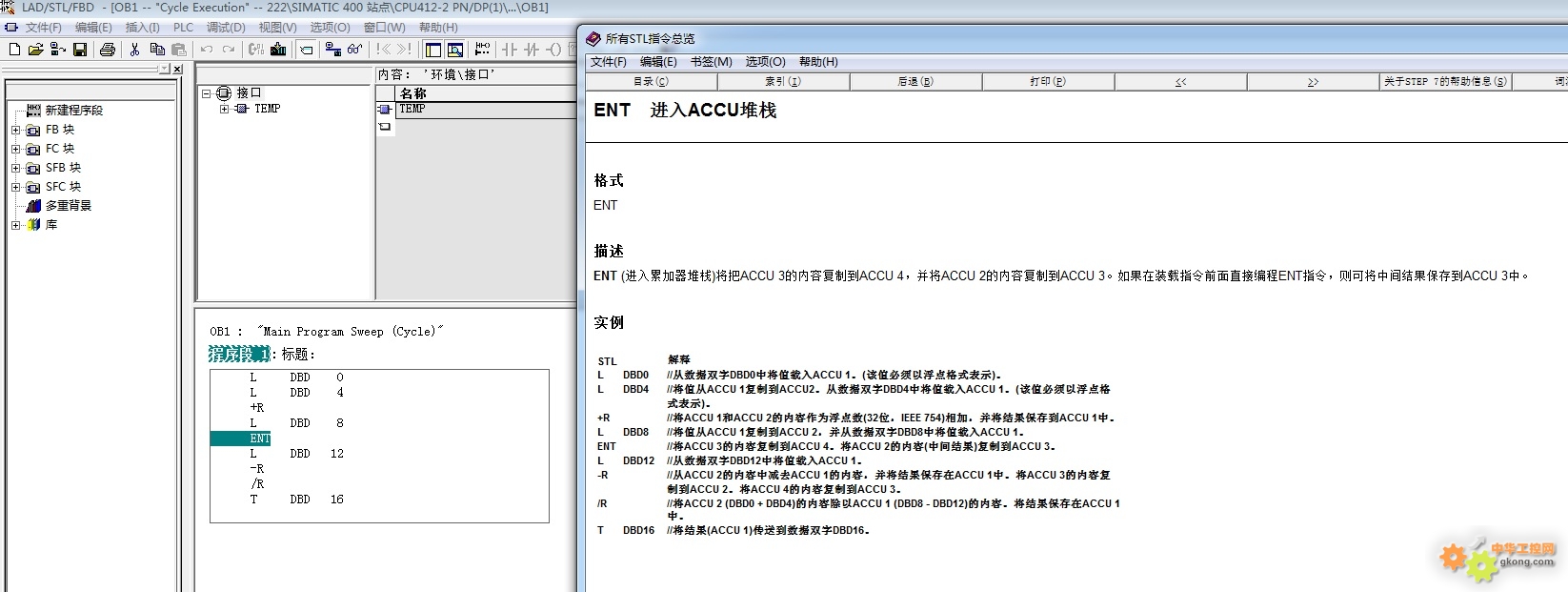
Task: Toggle the overview panel toolbar icon
Action: pyautogui.click(x=433, y=49)
